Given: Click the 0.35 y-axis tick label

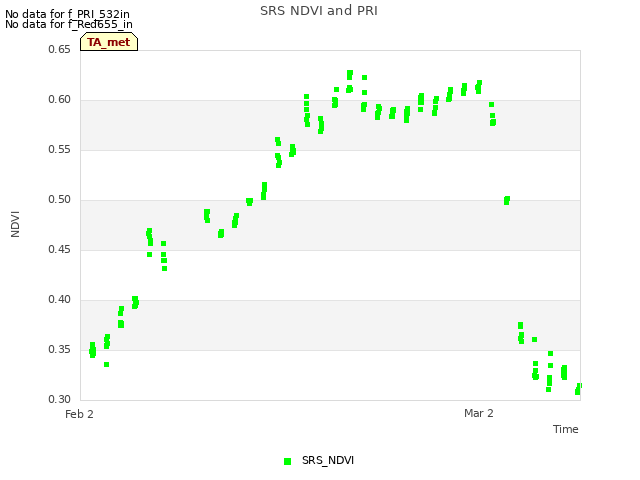Looking at the screenshot, I should coord(59,349).
